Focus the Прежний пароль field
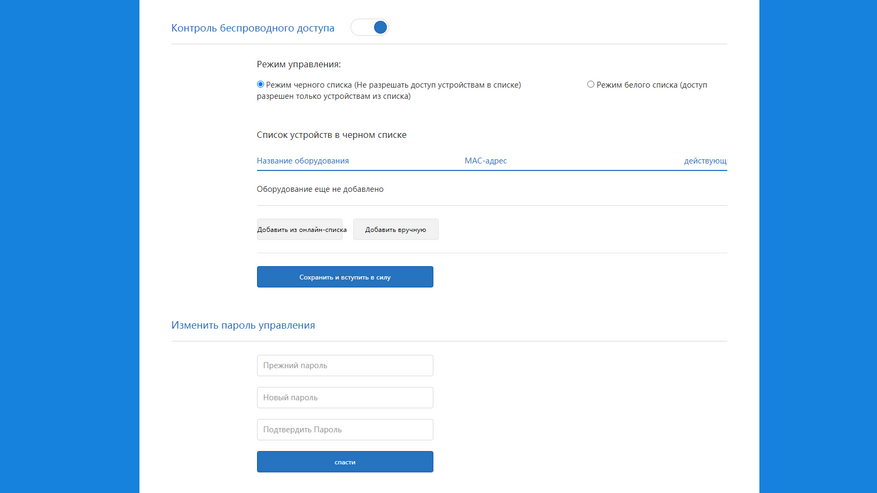Screen dimensions: 877x493 345,365
